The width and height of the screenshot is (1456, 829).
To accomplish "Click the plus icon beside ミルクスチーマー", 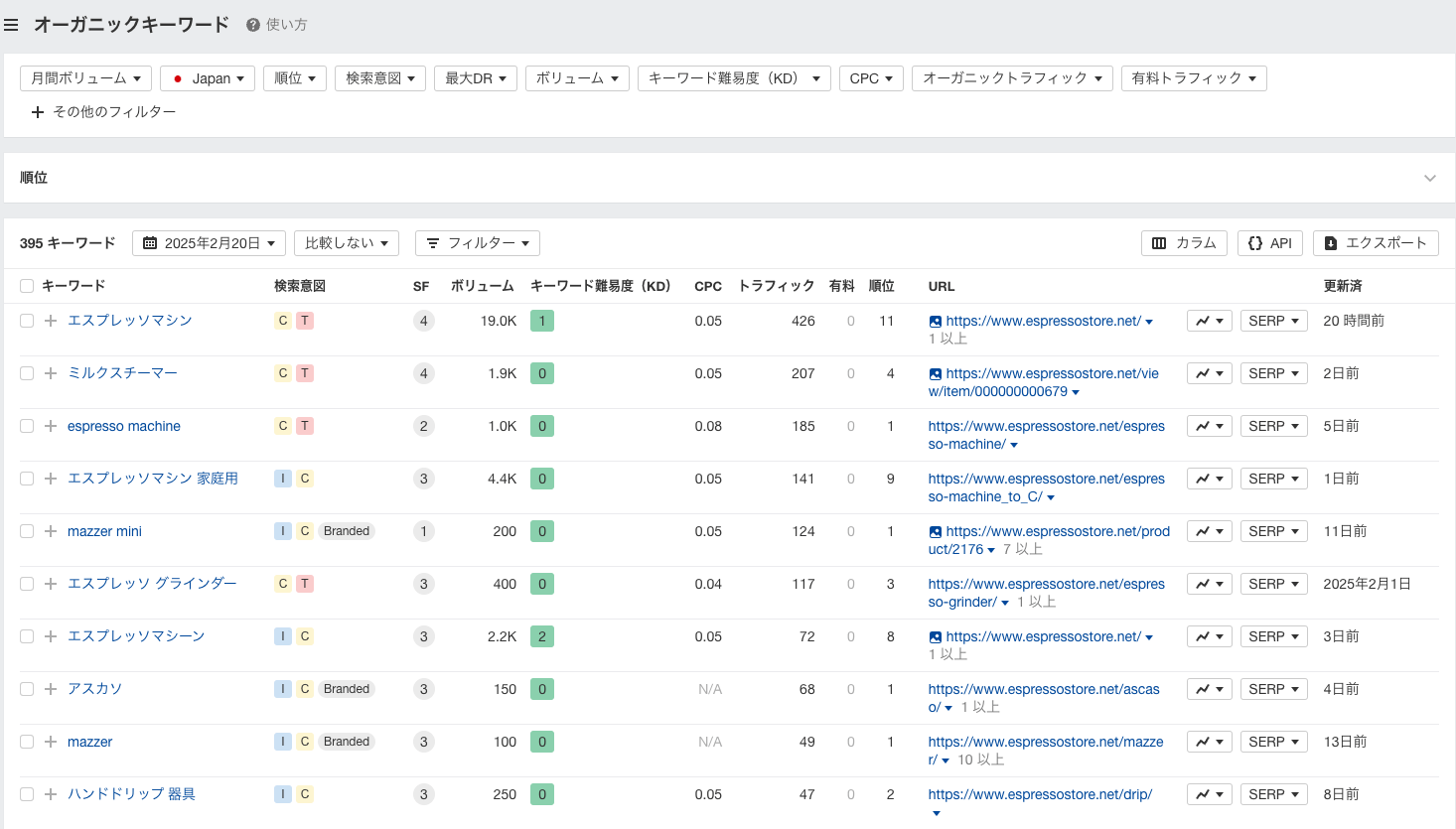I will click(x=50, y=372).
